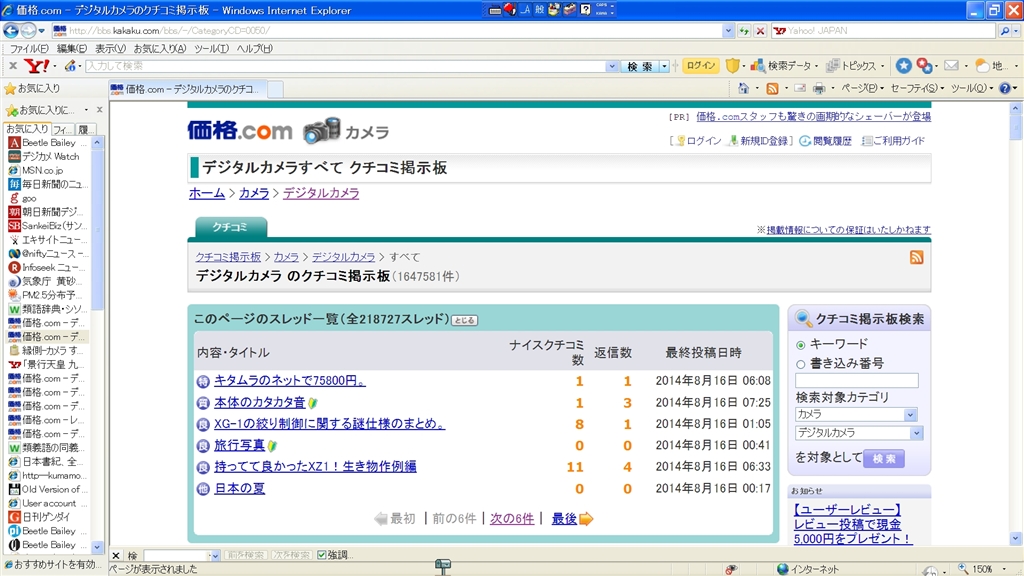Open the 150% zoom level dropdown
Screen dimensions: 1024x576
pos(1004,569)
